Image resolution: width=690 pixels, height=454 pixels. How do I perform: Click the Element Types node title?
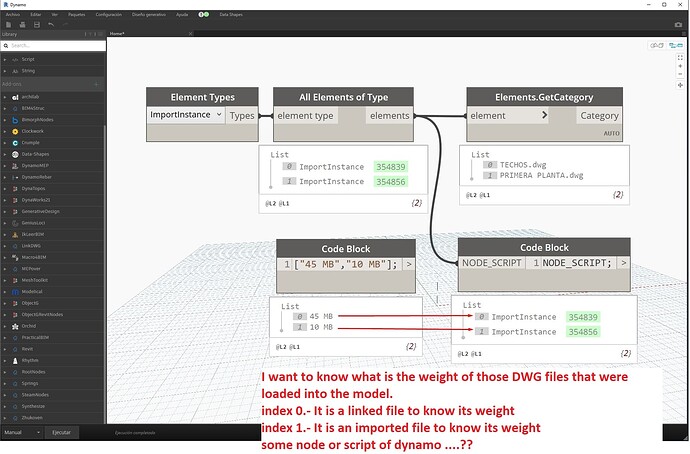202,97
